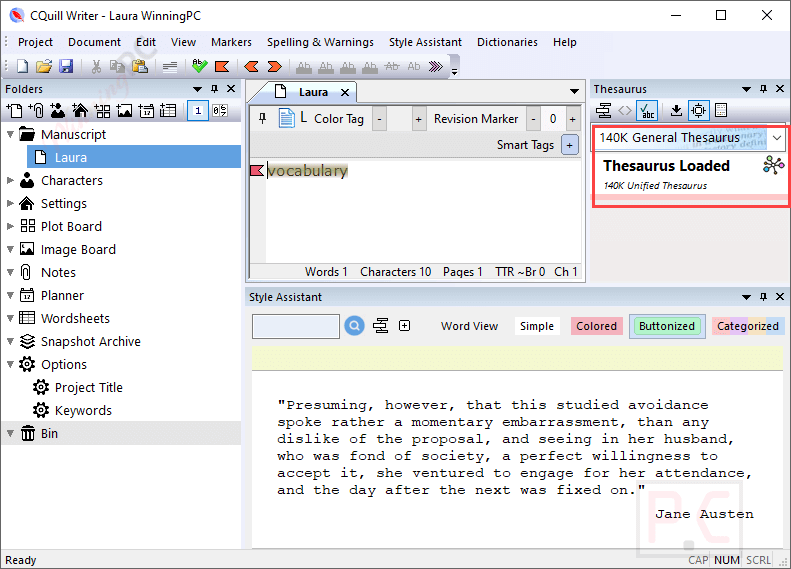Open the Dictionaries menu
This screenshot has height=569, width=791.
click(x=507, y=42)
